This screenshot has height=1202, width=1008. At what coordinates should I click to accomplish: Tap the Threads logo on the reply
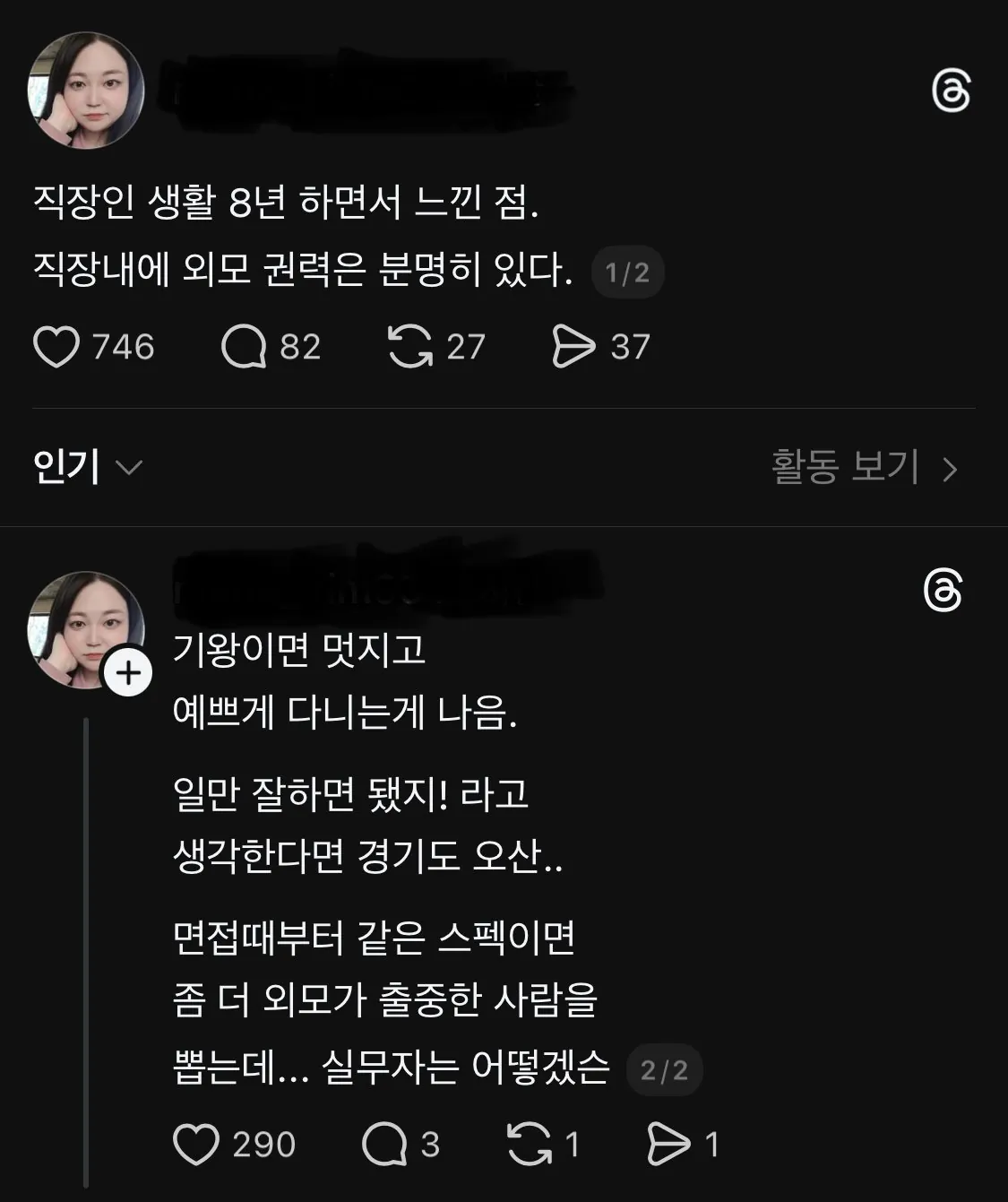(x=943, y=592)
